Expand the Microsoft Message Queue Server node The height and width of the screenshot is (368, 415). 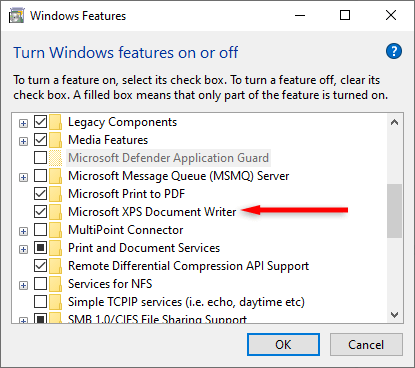click(23, 178)
